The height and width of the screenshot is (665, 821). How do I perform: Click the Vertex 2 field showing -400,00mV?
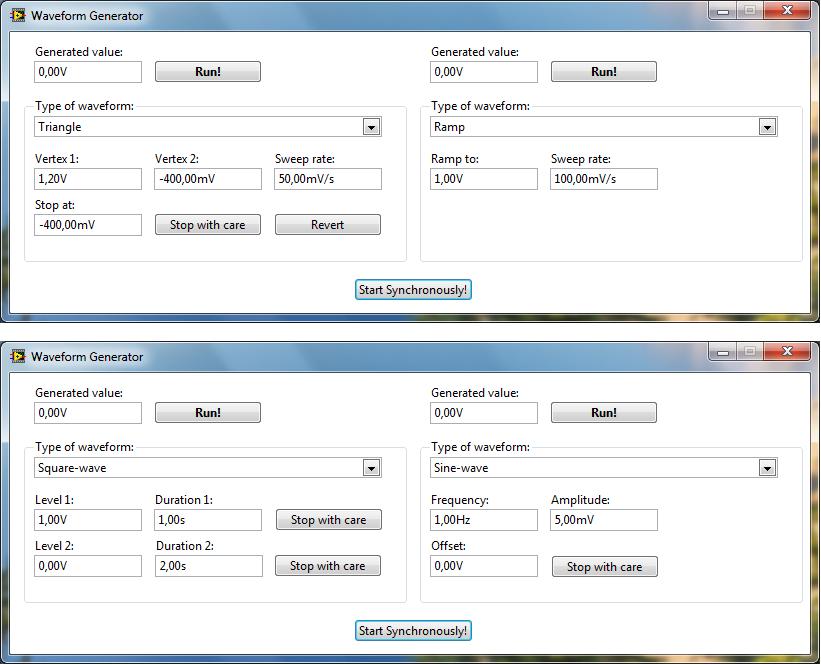(208, 179)
